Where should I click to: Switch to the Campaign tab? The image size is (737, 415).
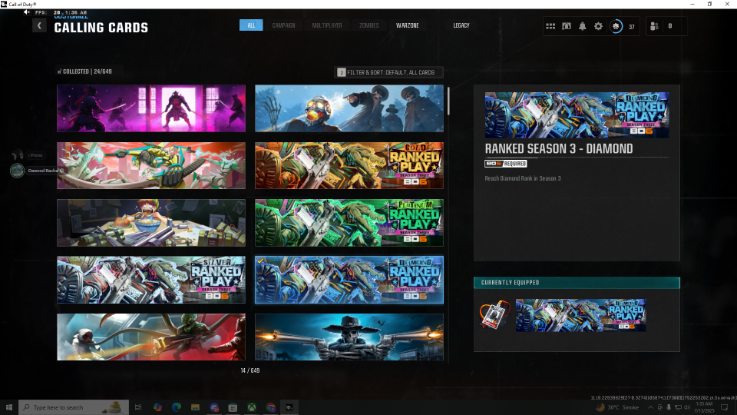pos(283,25)
